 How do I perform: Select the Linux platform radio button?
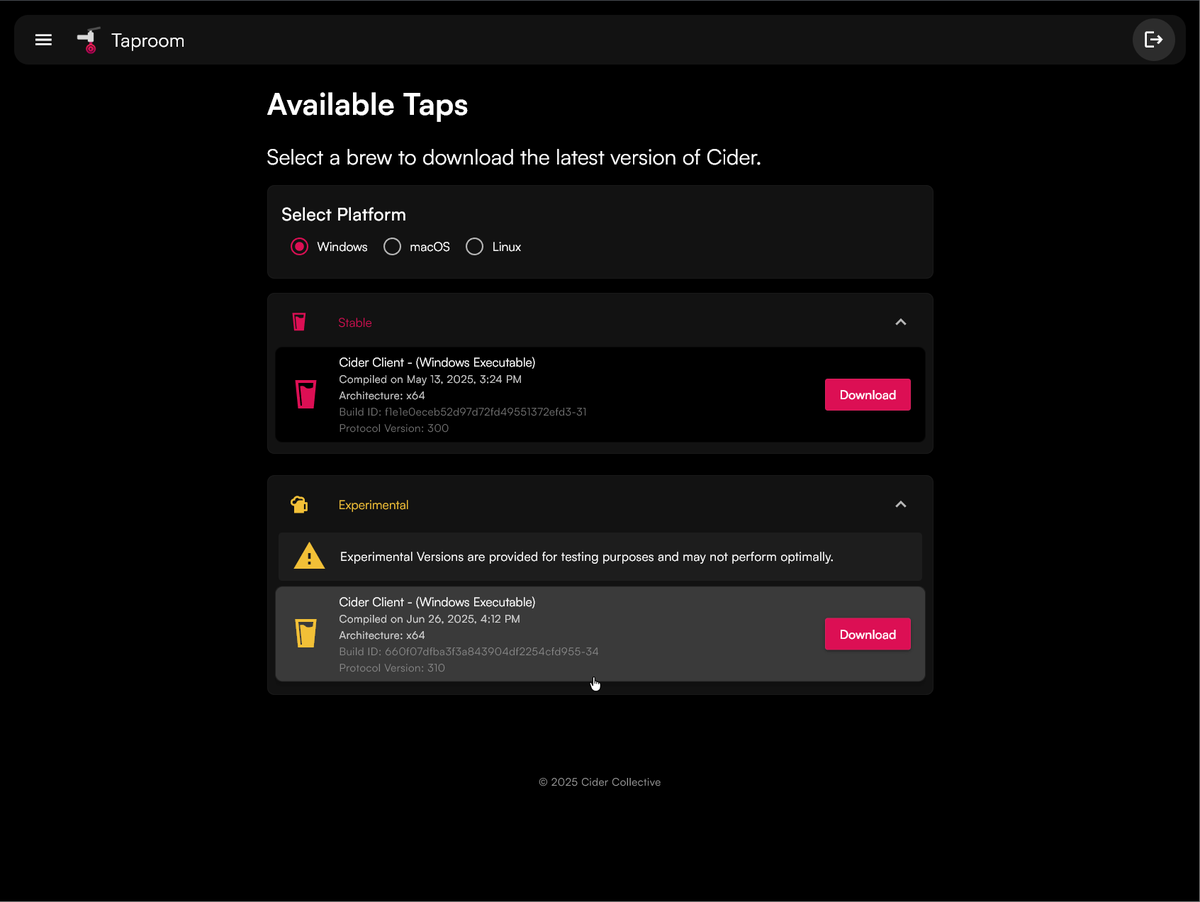tap(474, 247)
